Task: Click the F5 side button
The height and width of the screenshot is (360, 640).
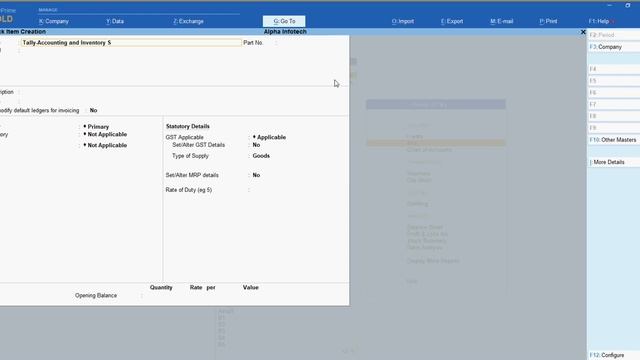Action: click(613, 81)
